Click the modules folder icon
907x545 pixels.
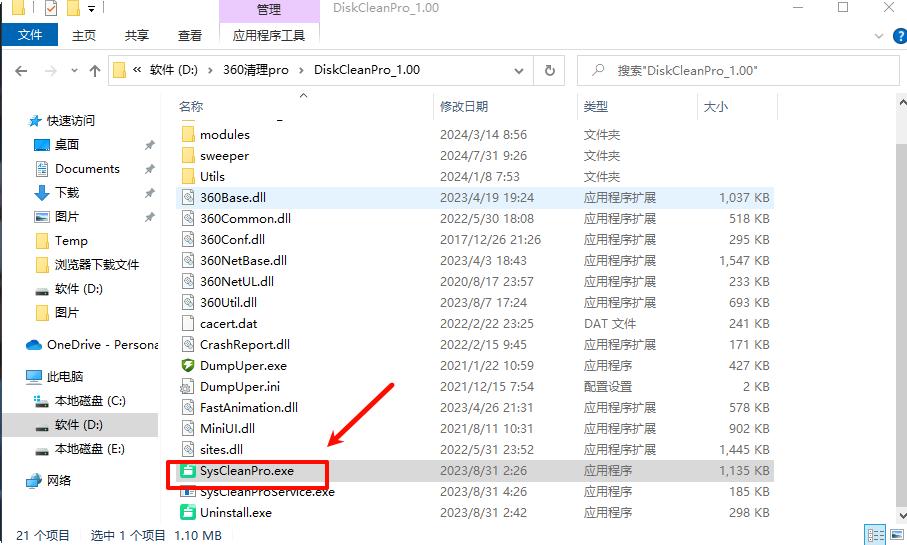point(188,134)
